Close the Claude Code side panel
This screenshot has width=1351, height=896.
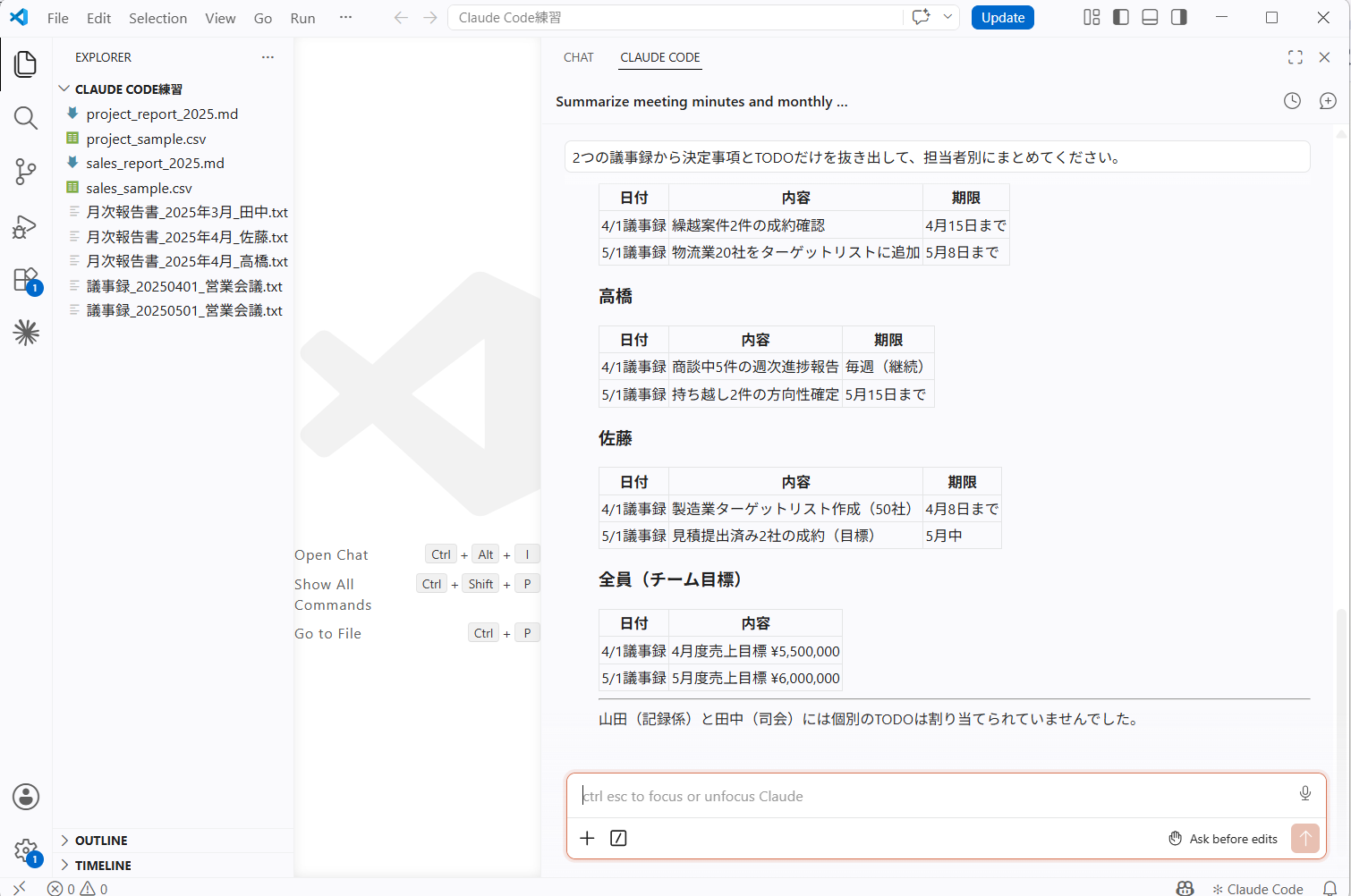[x=1325, y=57]
